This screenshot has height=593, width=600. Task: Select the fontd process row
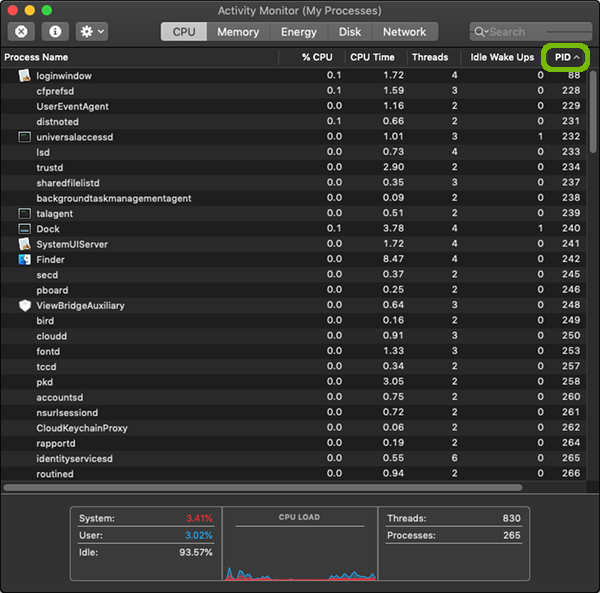click(293, 351)
